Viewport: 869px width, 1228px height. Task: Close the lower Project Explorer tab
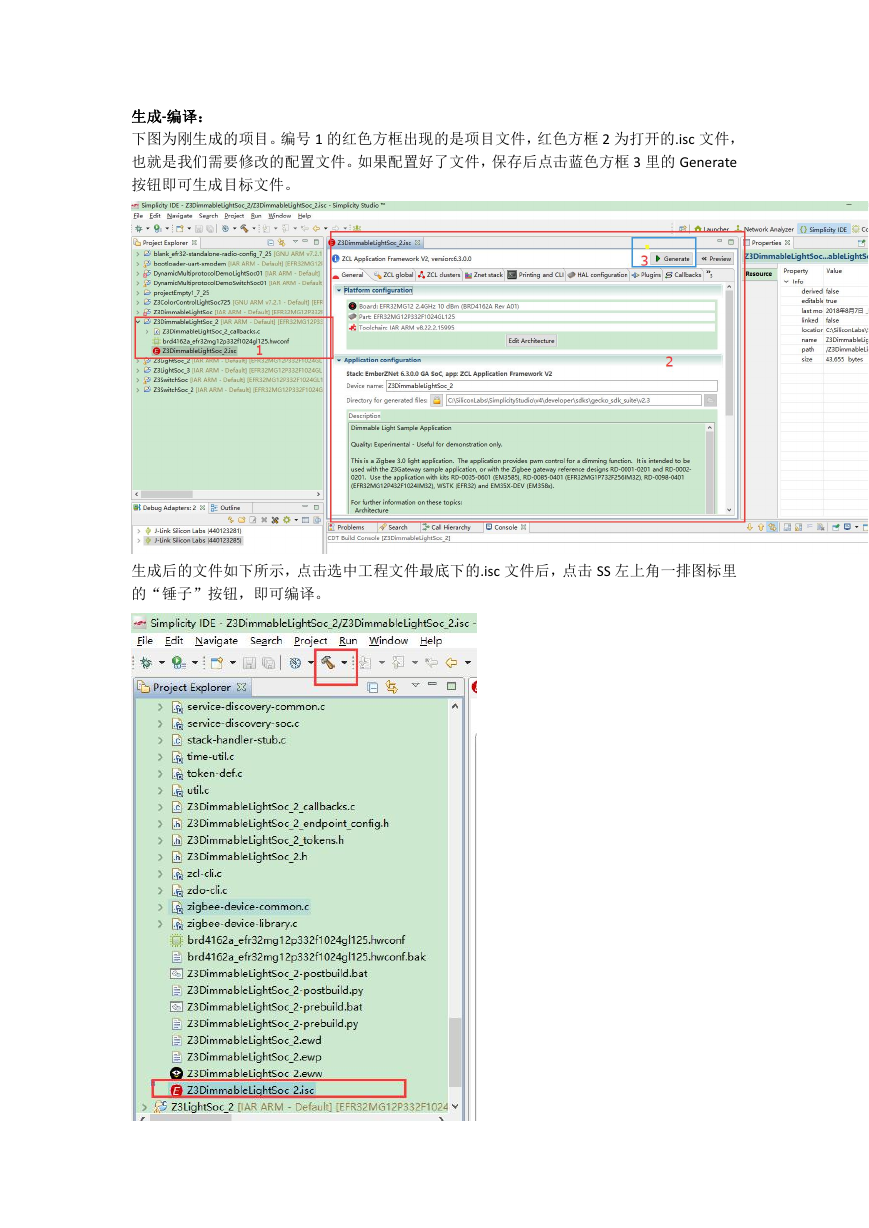tap(241, 687)
